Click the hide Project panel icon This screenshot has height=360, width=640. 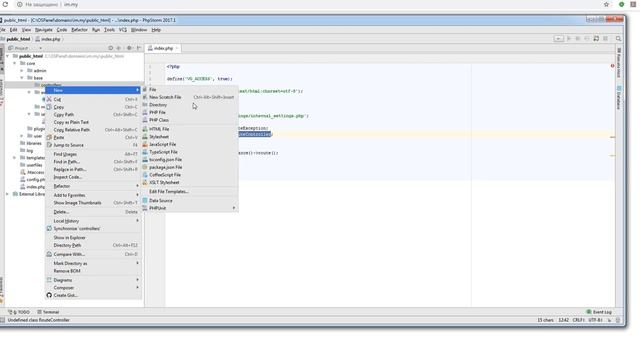pos(139,48)
